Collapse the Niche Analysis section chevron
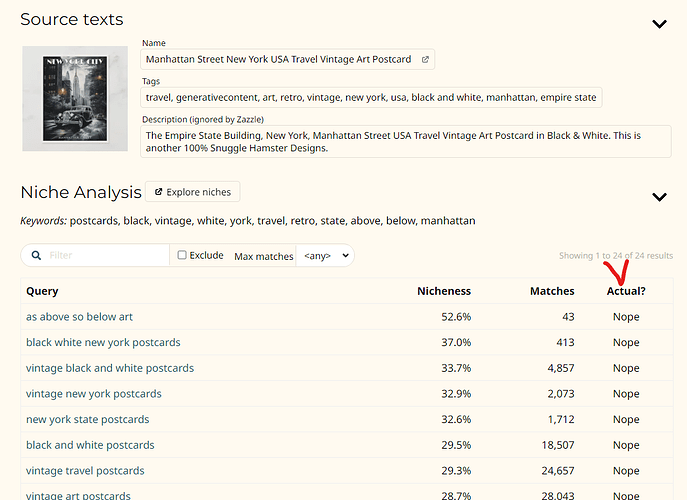Viewport: 687px width, 500px height. (x=659, y=197)
